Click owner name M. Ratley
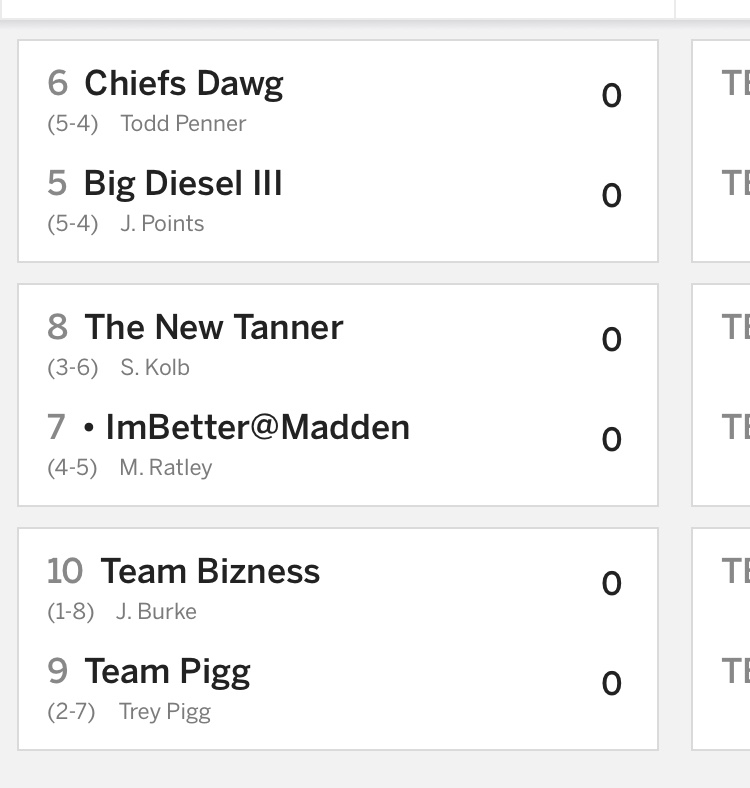The height and width of the screenshot is (788, 750). click(x=166, y=468)
